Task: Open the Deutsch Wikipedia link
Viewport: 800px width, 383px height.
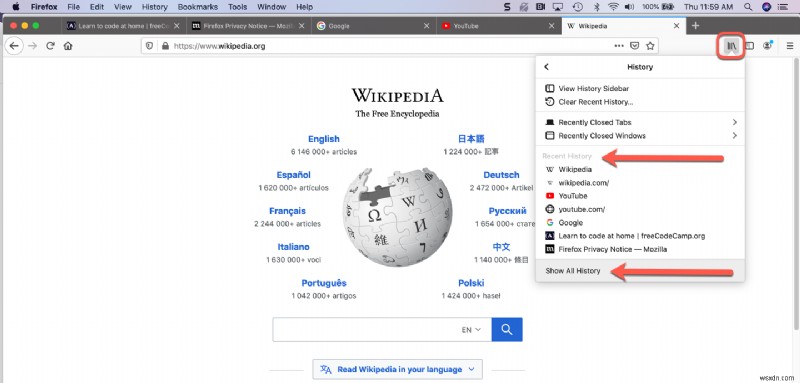Action: [x=501, y=175]
